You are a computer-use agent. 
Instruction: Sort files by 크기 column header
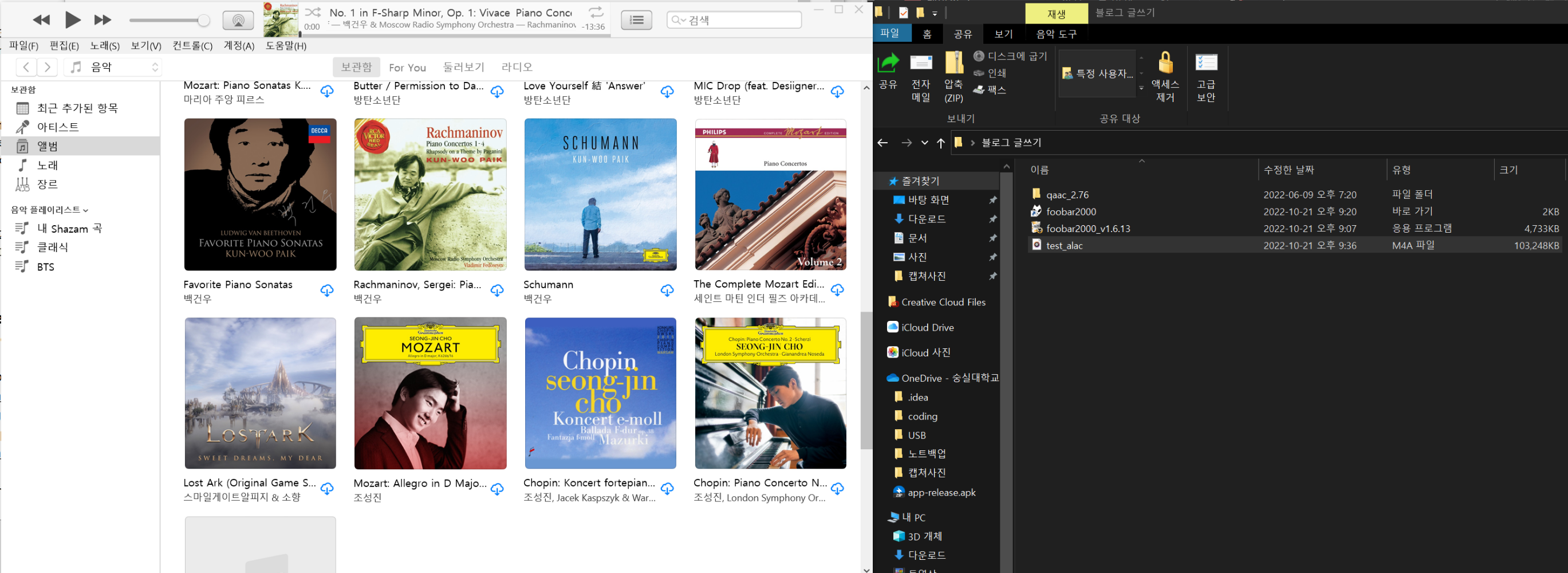click(1528, 170)
